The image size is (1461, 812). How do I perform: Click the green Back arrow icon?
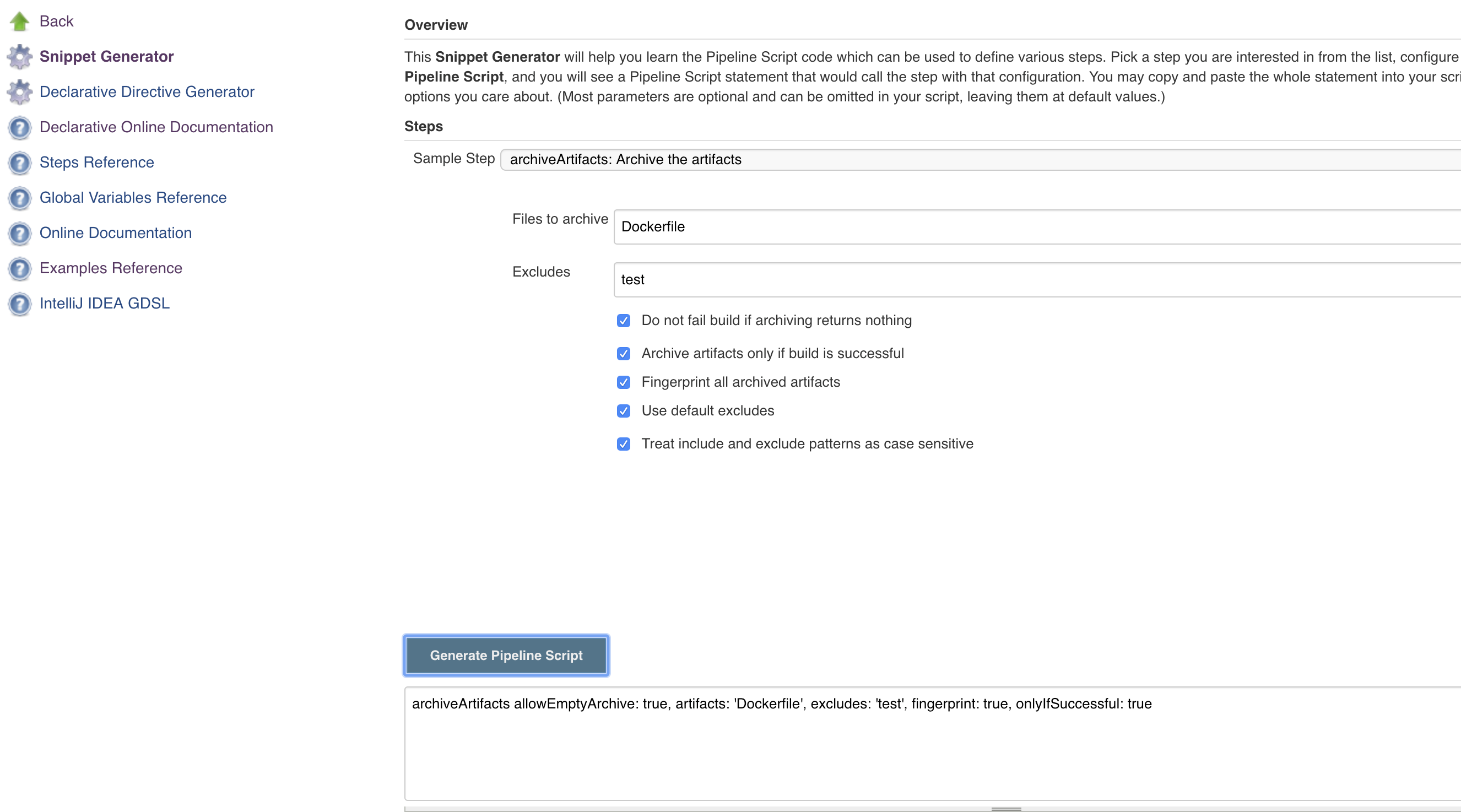[19, 21]
